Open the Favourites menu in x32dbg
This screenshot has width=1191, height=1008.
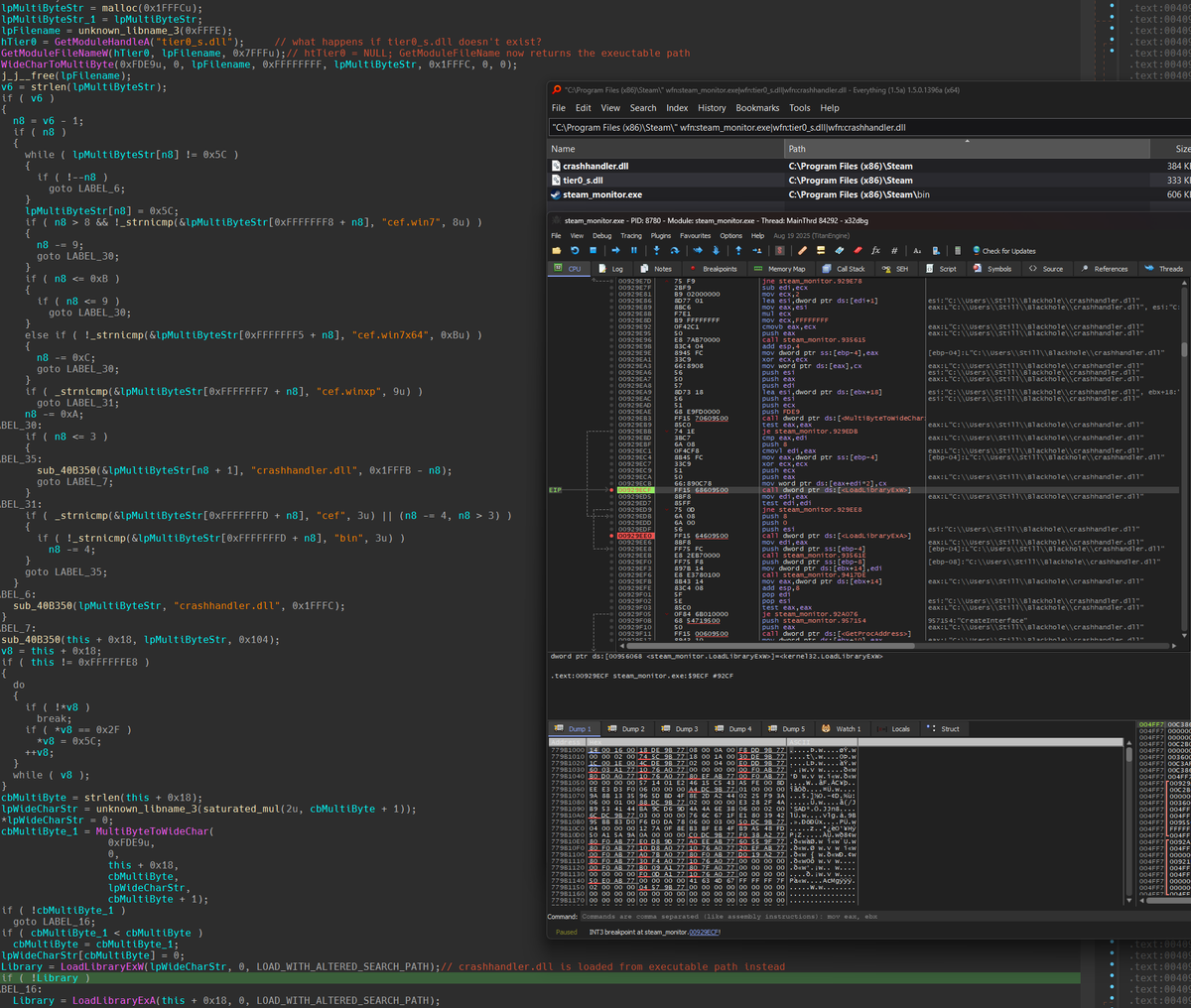point(695,236)
